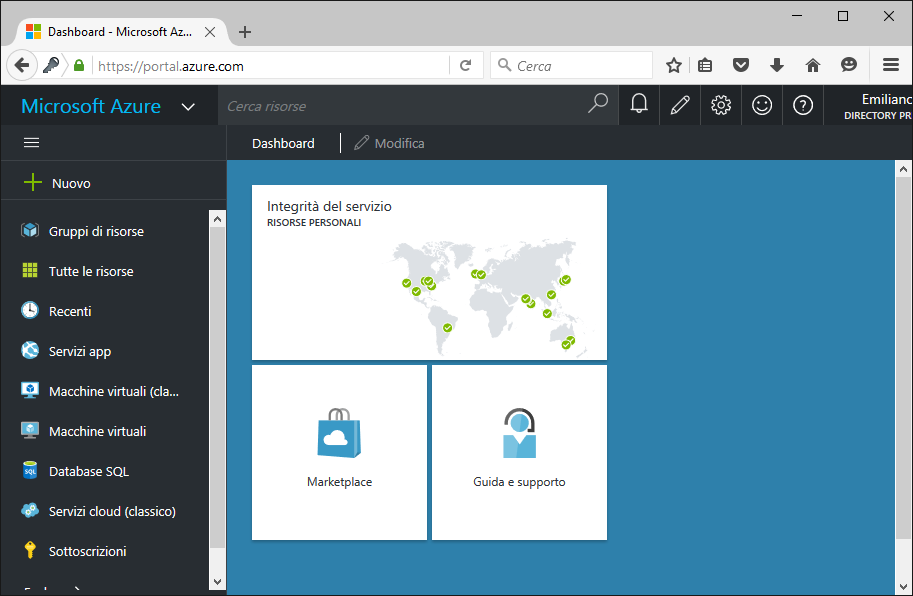Reload the page with the refresh icon

click(x=465, y=65)
